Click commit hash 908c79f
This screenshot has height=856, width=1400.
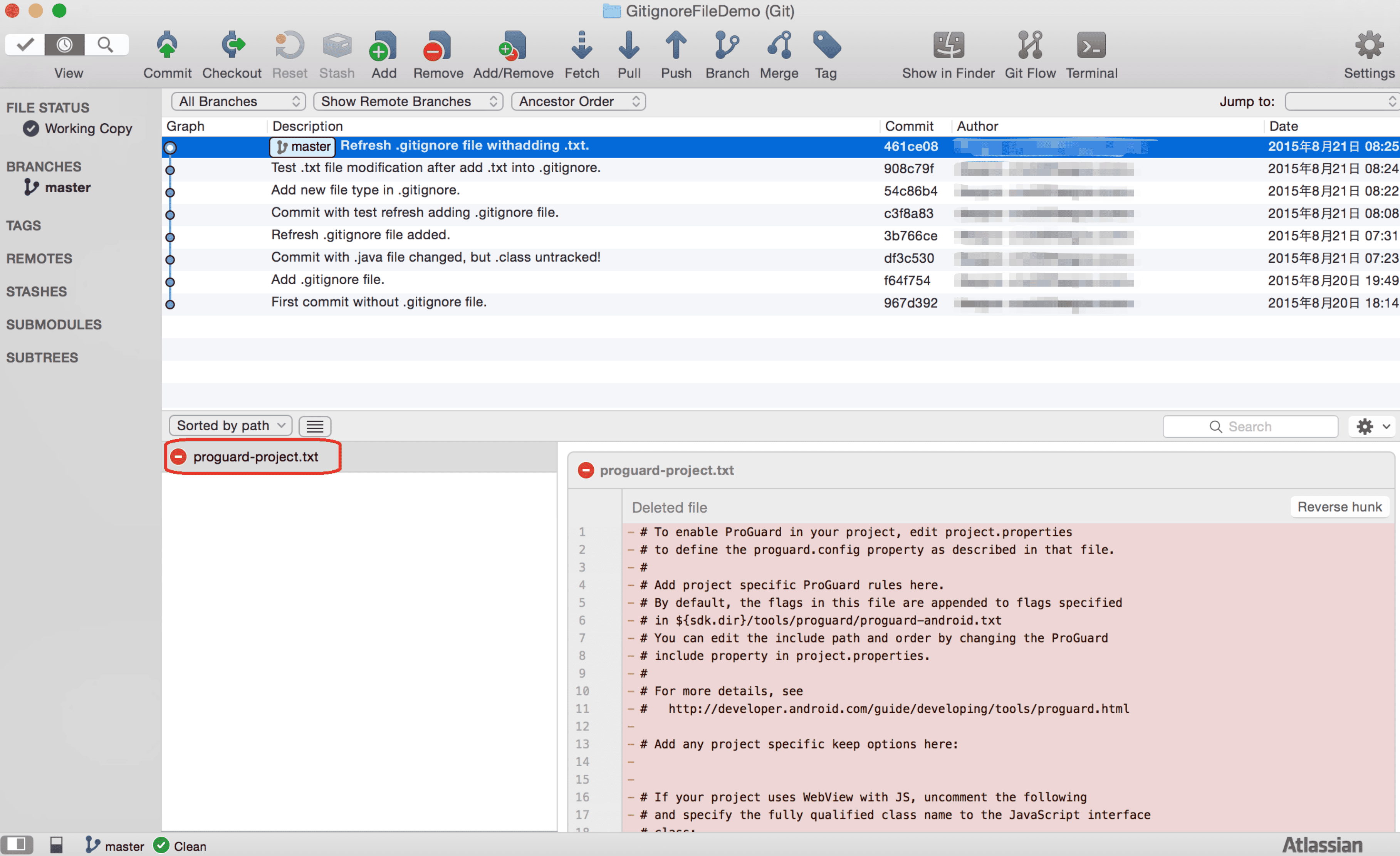(x=908, y=169)
